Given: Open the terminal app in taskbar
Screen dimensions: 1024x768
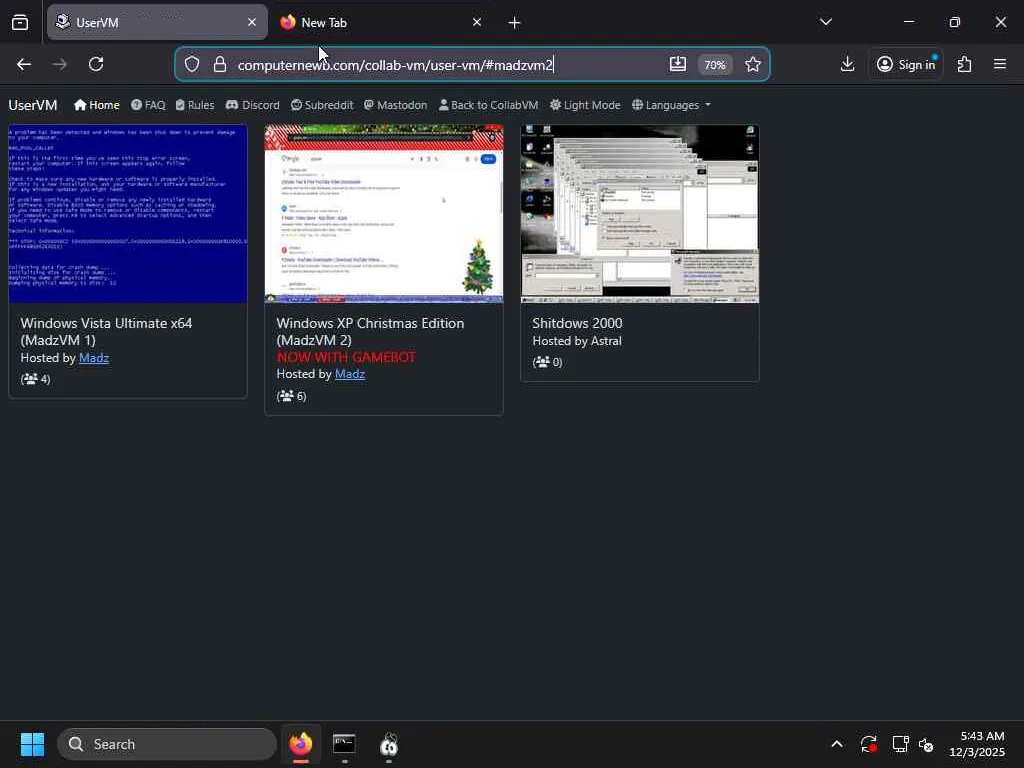Looking at the screenshot, I should pyautogui.click(x=344, y=744).
